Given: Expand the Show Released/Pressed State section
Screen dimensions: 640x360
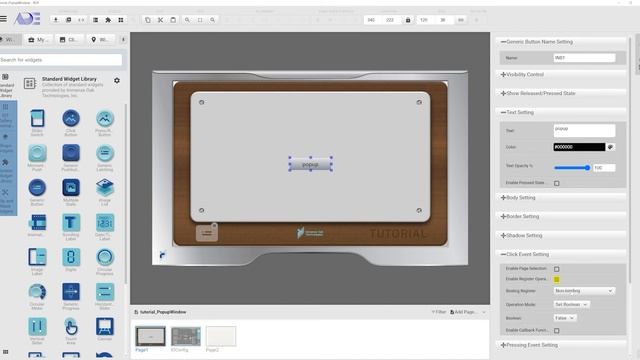Looking at the screenshot, I should (x=561, y=93).
